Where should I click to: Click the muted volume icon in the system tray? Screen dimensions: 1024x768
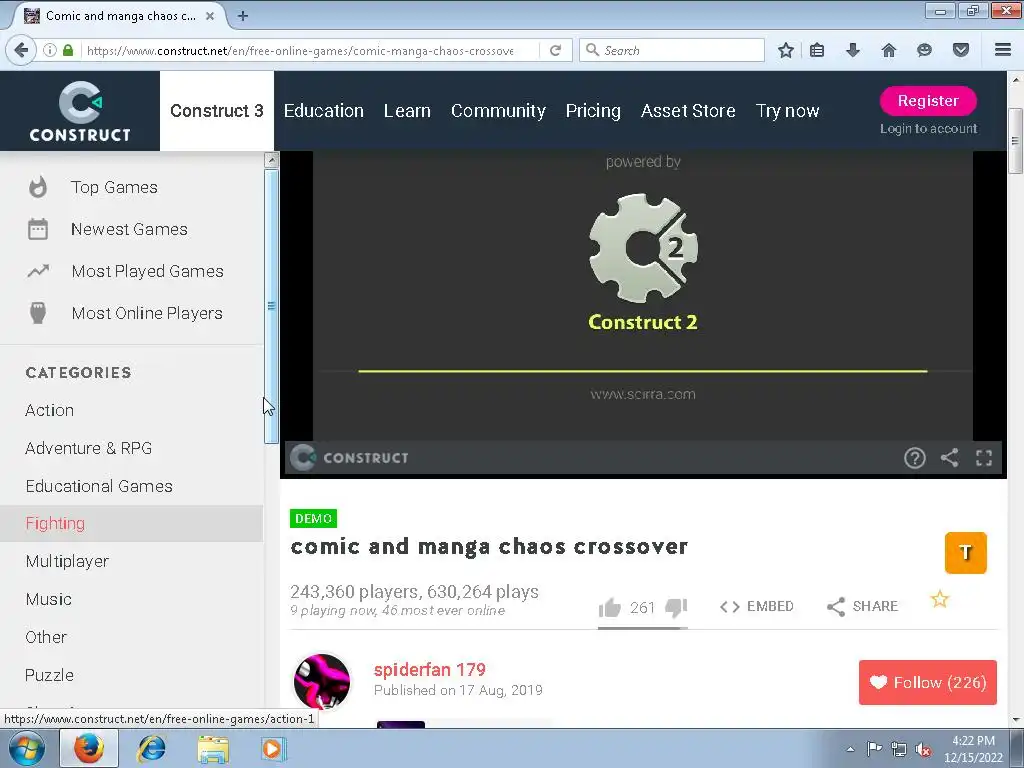click(923, 749)
